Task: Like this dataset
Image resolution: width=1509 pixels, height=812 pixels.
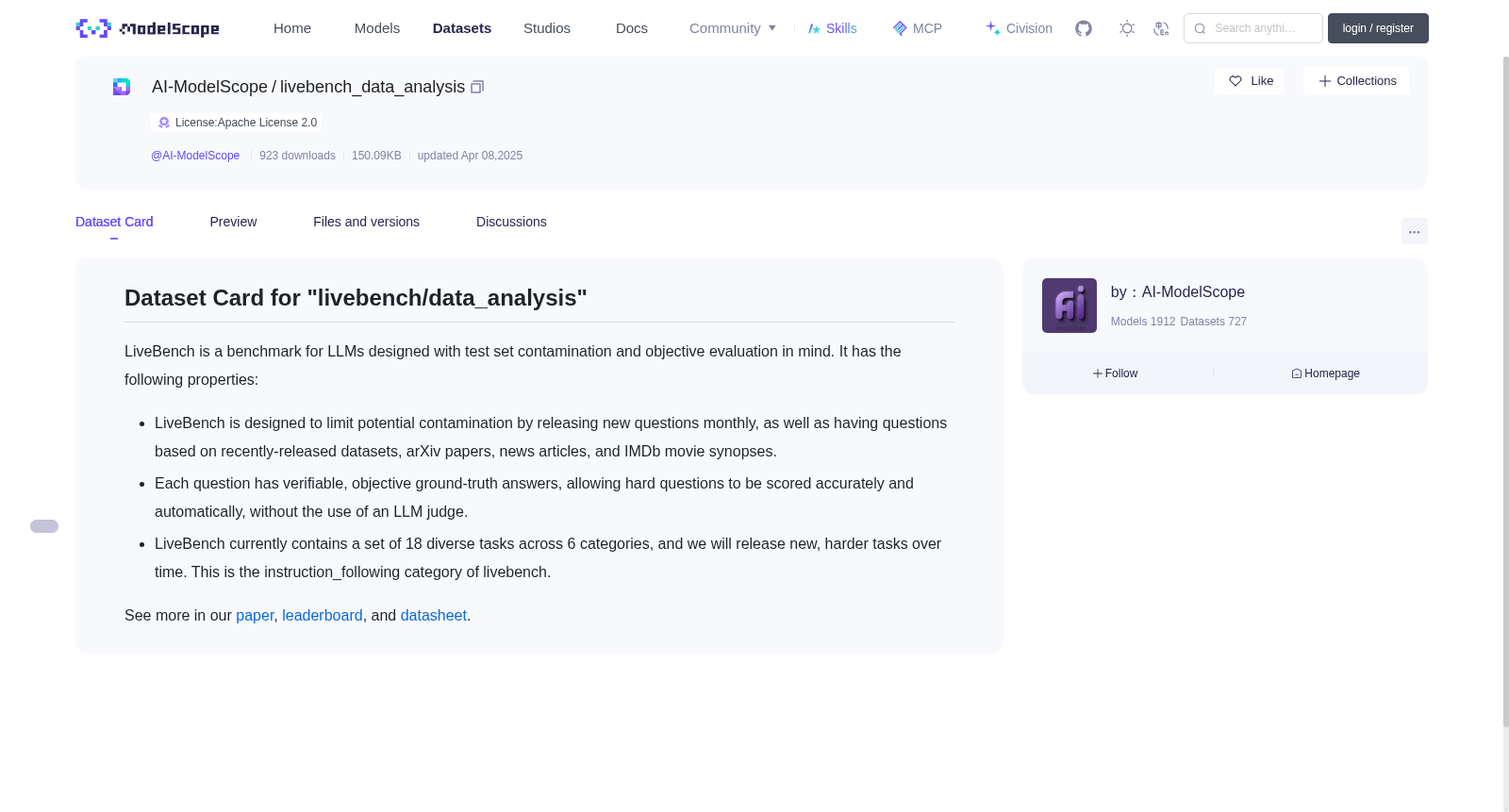Action: click(1251, 81)
